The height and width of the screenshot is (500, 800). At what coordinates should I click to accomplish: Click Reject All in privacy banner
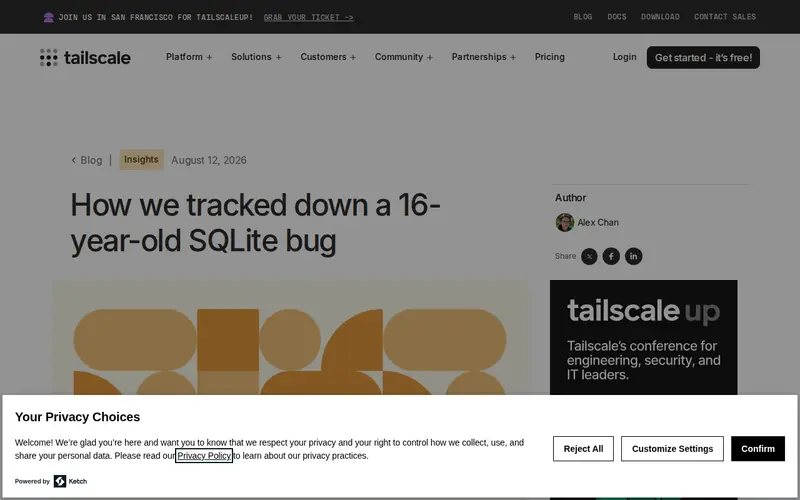[583, 449]
